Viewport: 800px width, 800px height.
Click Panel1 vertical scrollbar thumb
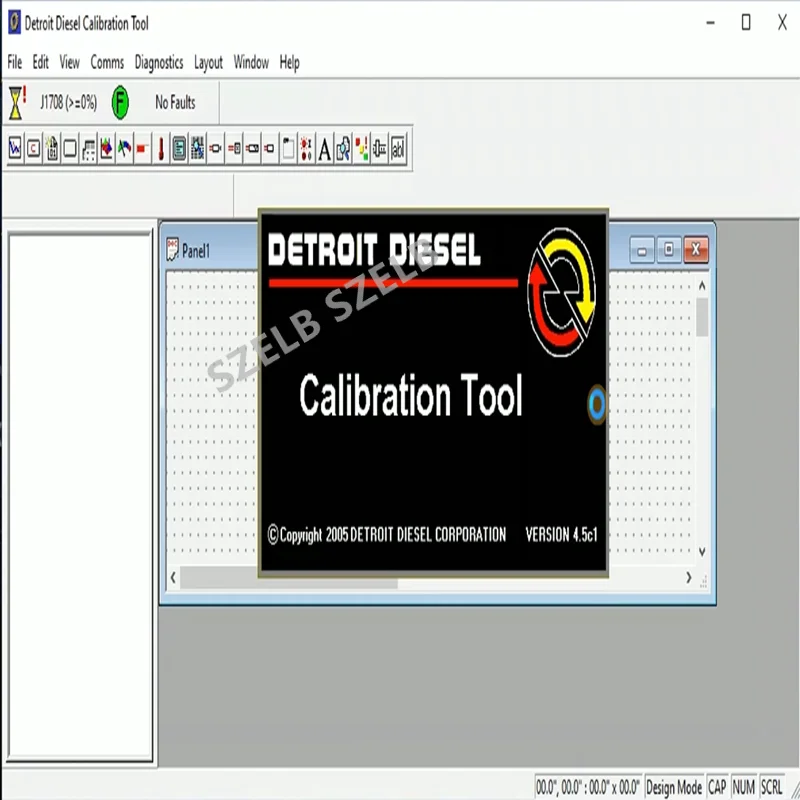pos(702,317)
